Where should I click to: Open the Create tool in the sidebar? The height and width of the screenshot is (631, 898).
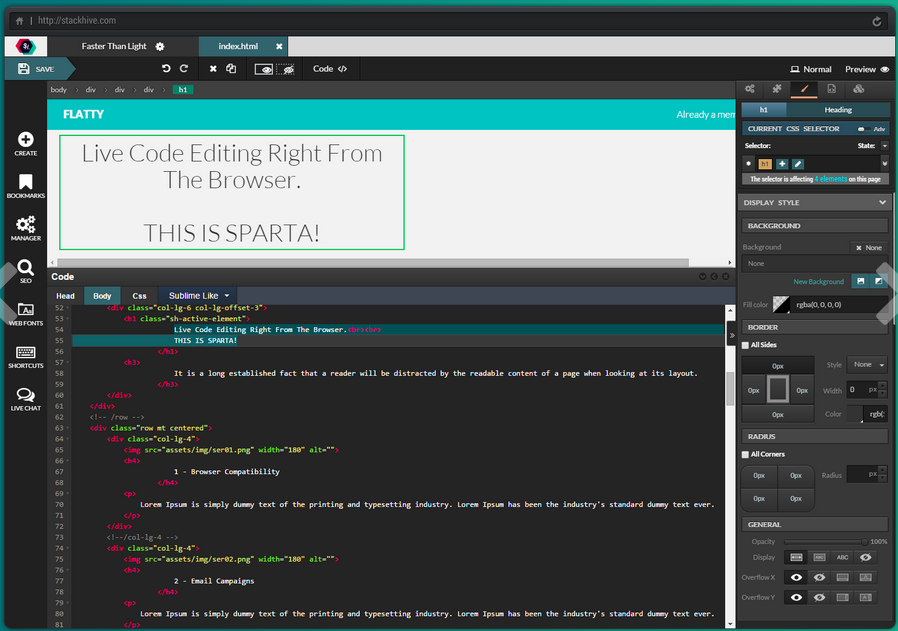25,143
